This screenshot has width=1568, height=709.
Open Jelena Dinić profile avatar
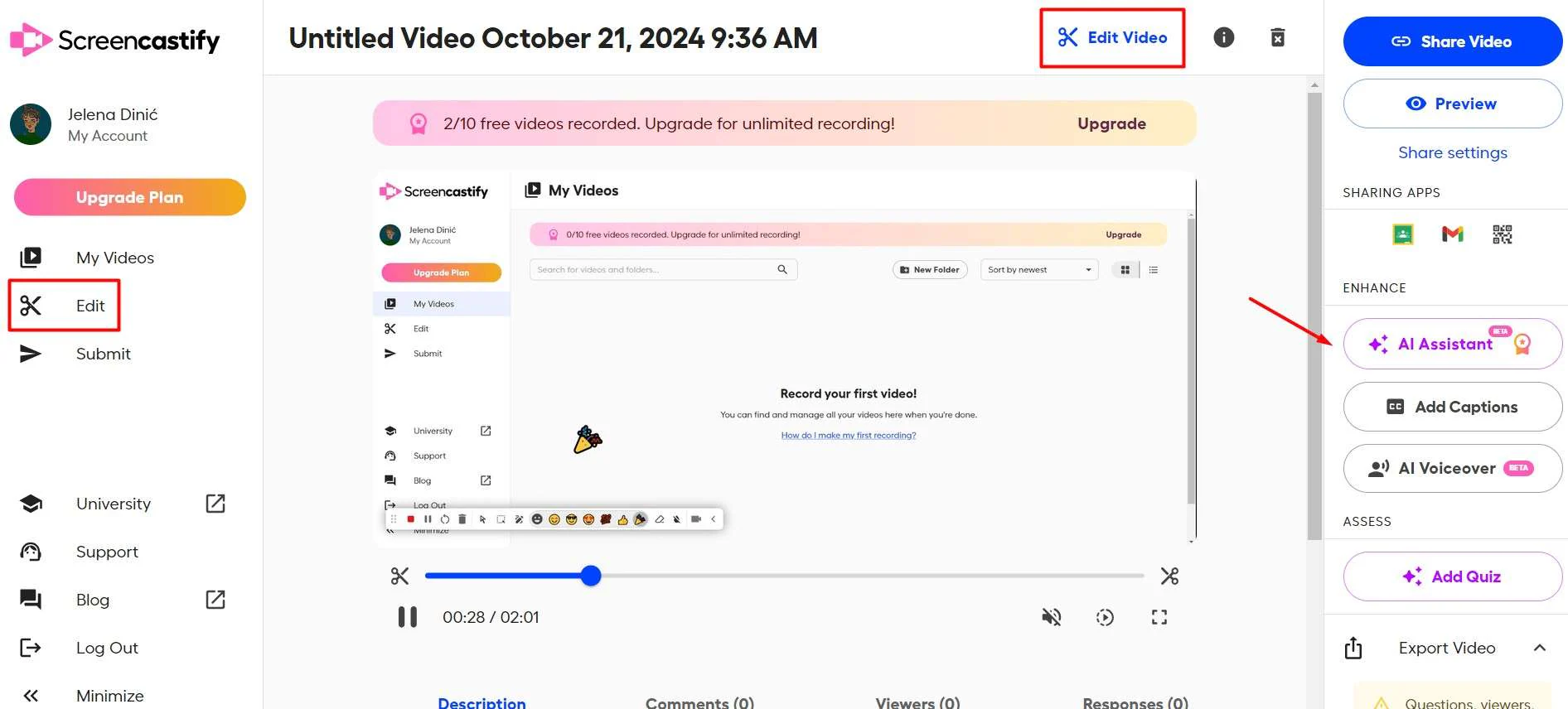click(x=31, y=124)
